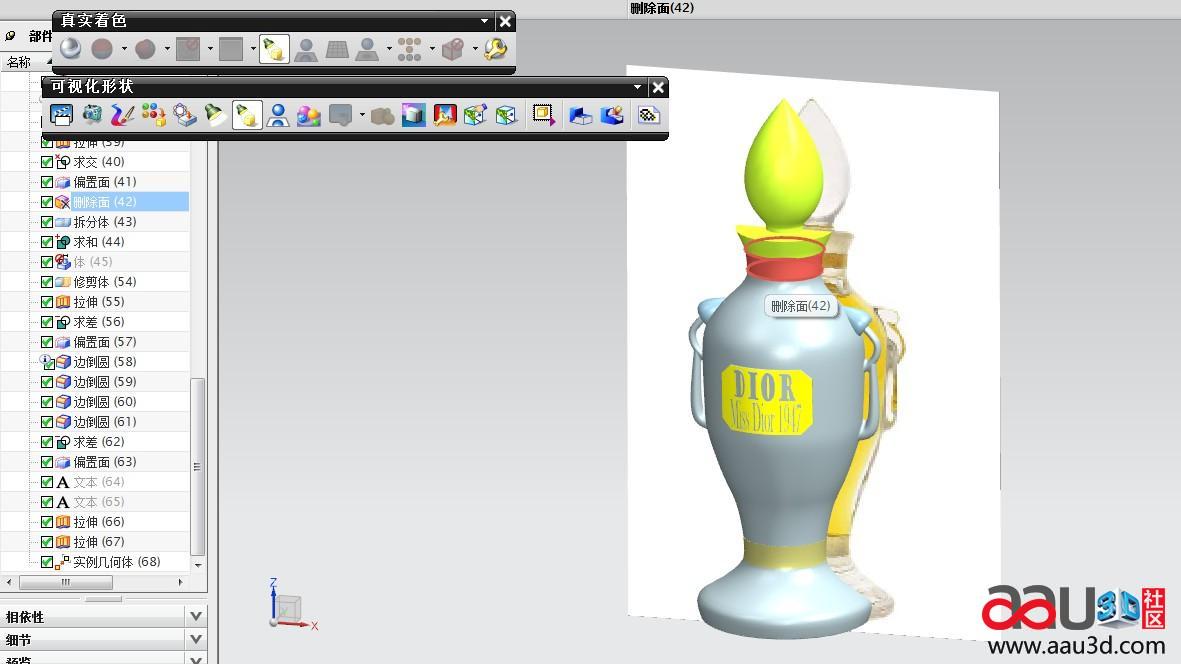Click the checkered pattern icon in 可视化形状 toolbar
This screenshot has width=1181, height=664.
(649, 116)
